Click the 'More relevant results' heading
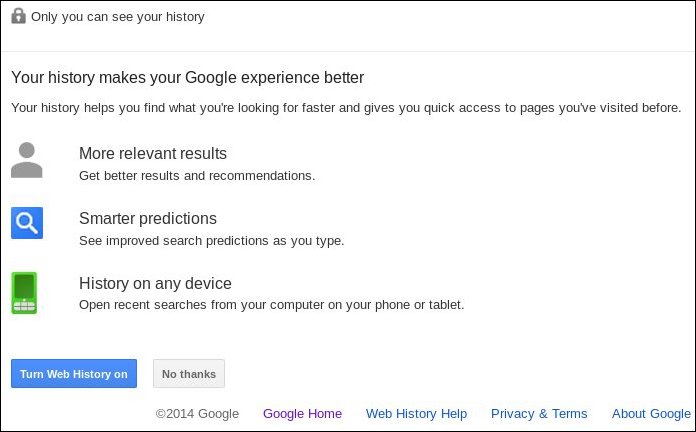The height and width of the screenshot is (432, 696). [153, 153]
